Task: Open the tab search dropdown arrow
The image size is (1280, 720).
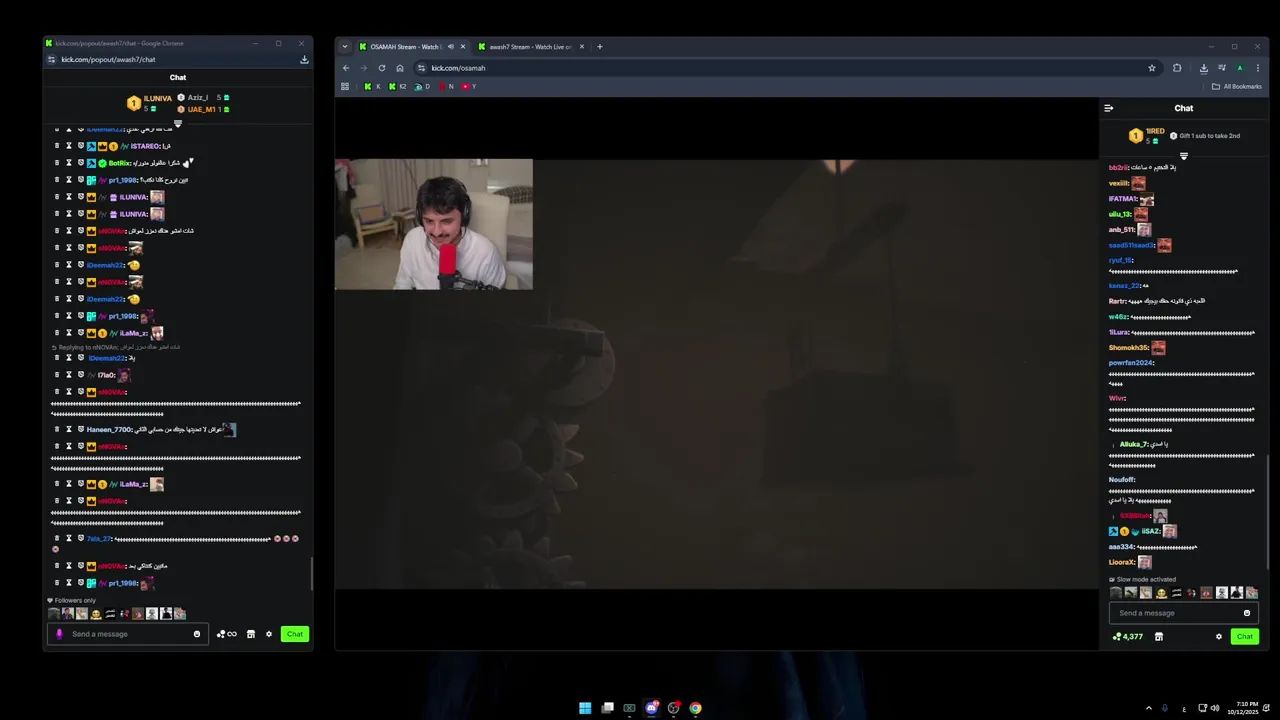Action: [x=345, y=47]
